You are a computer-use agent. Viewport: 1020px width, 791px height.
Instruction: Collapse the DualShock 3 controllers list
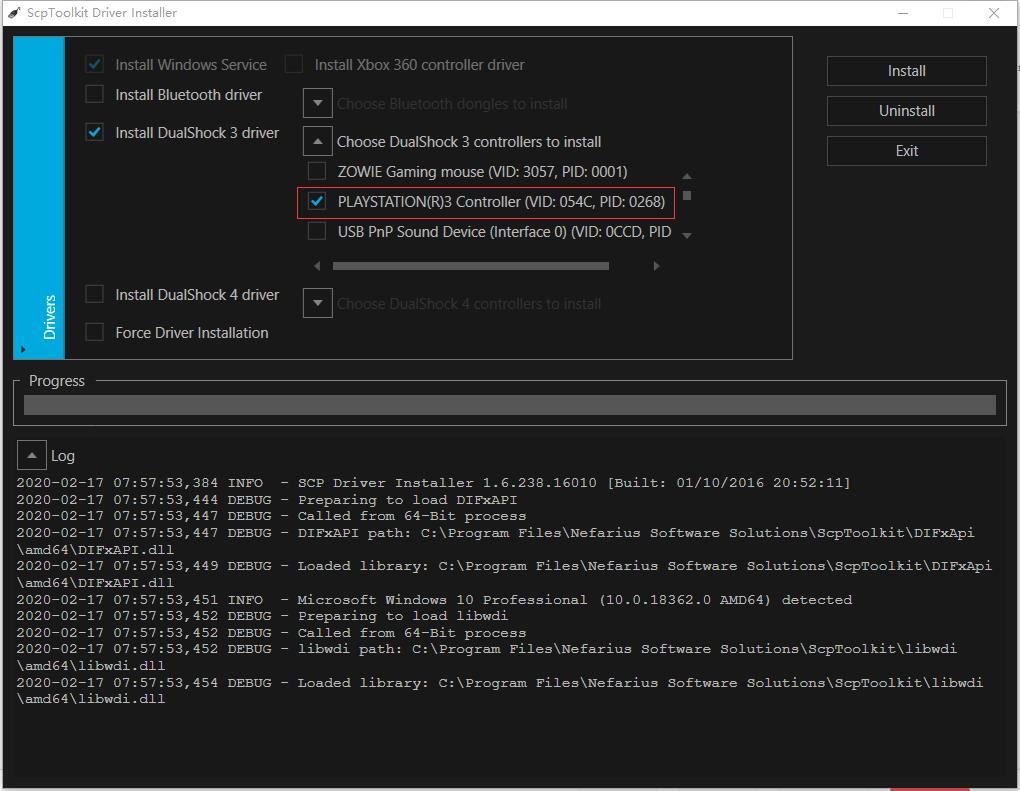tap(317, 141)
